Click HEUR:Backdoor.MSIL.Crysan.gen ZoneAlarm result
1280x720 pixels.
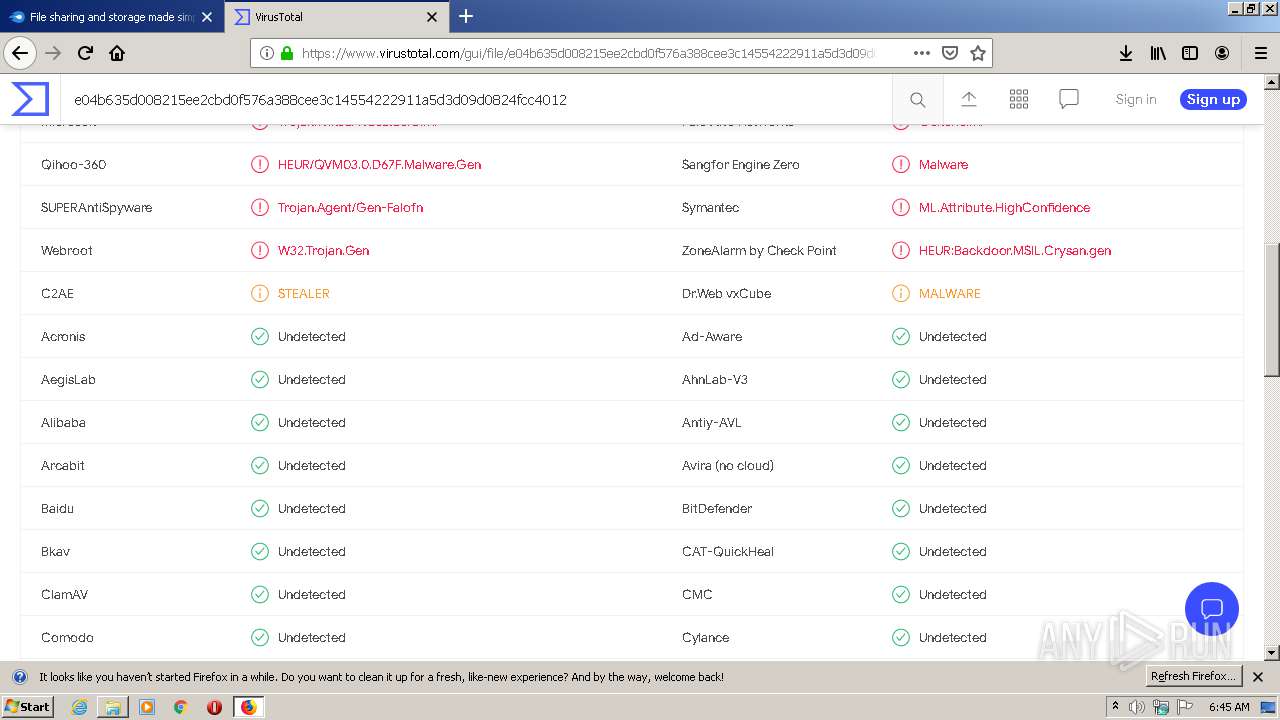coord(1014,250)
